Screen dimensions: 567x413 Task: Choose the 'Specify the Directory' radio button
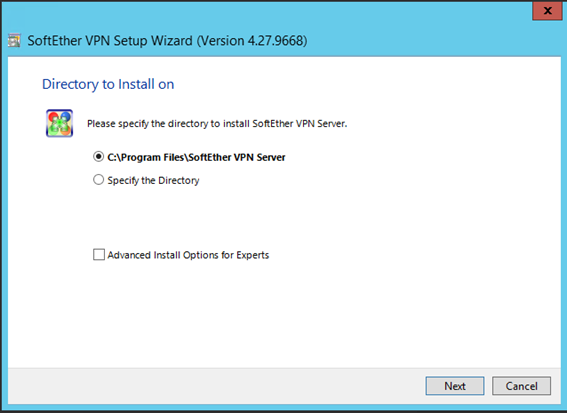click(98, 180)
